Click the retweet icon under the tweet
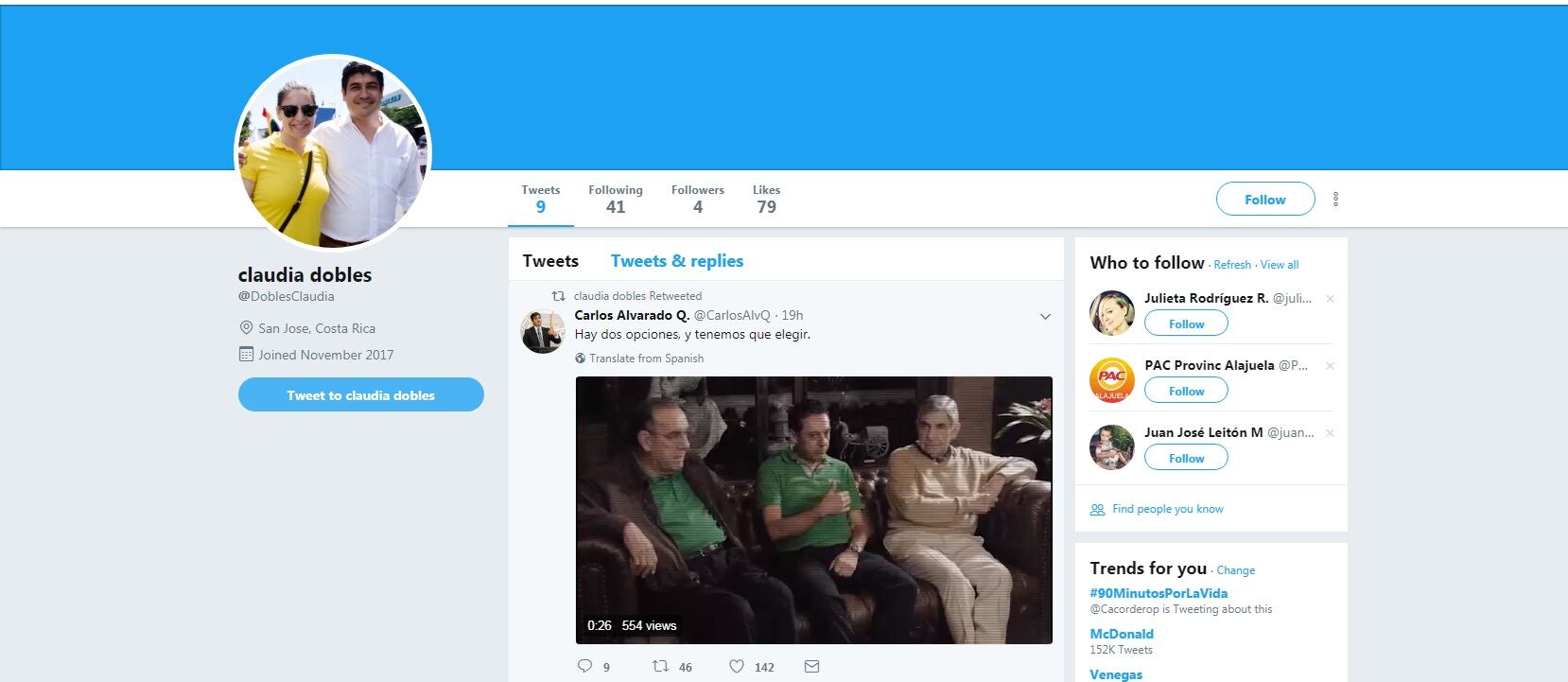Viewport: 1568px width, 682px height. [x=661, y=666]
